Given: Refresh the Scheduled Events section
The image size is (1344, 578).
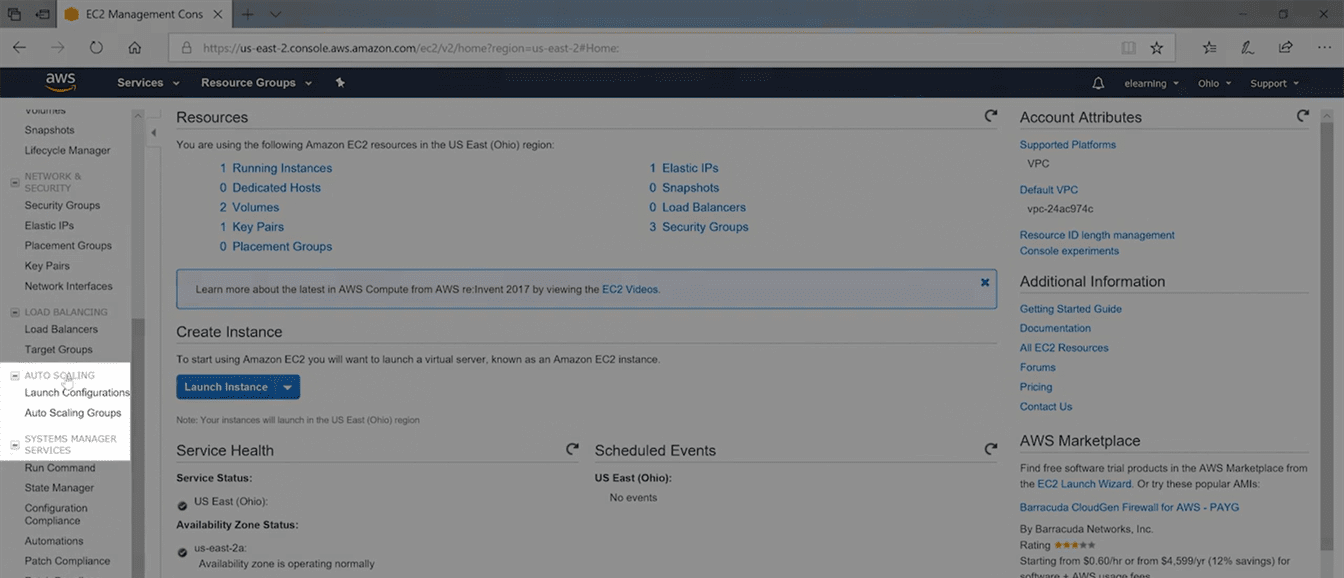Looking at the screenshot, I should click(x=990, y=450).
